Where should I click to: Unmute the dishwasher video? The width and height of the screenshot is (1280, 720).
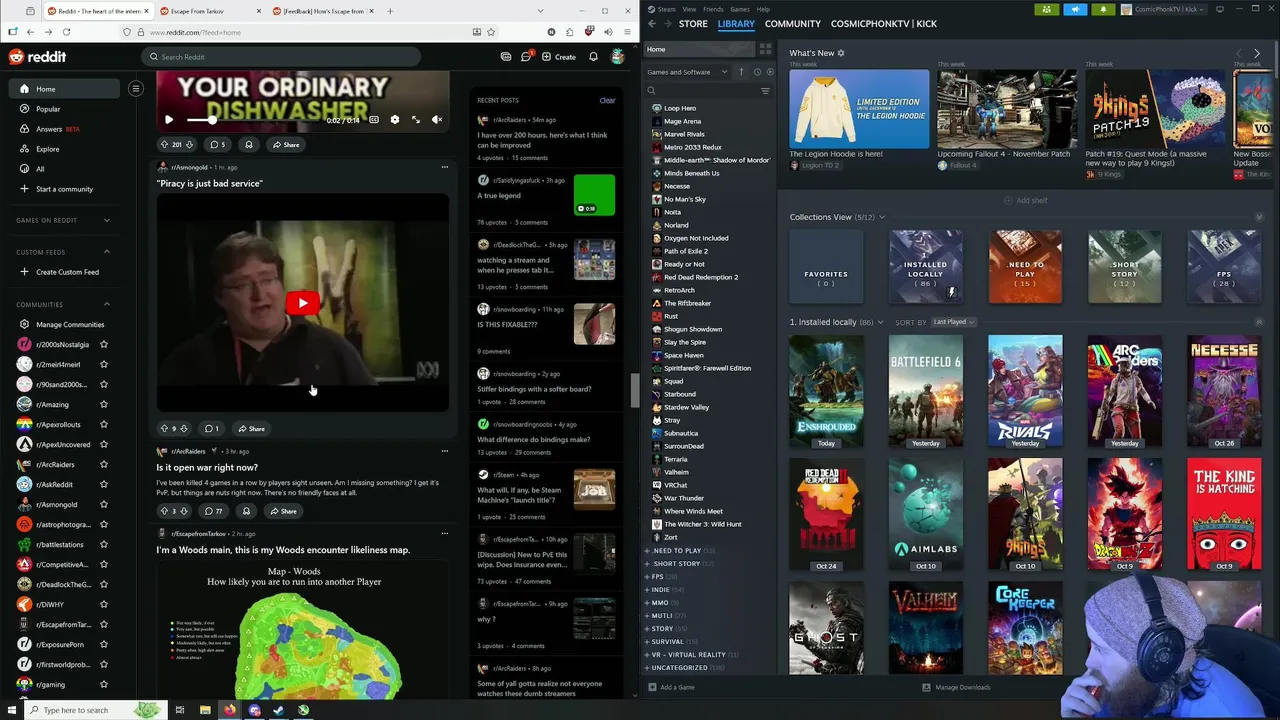point(437,120)
